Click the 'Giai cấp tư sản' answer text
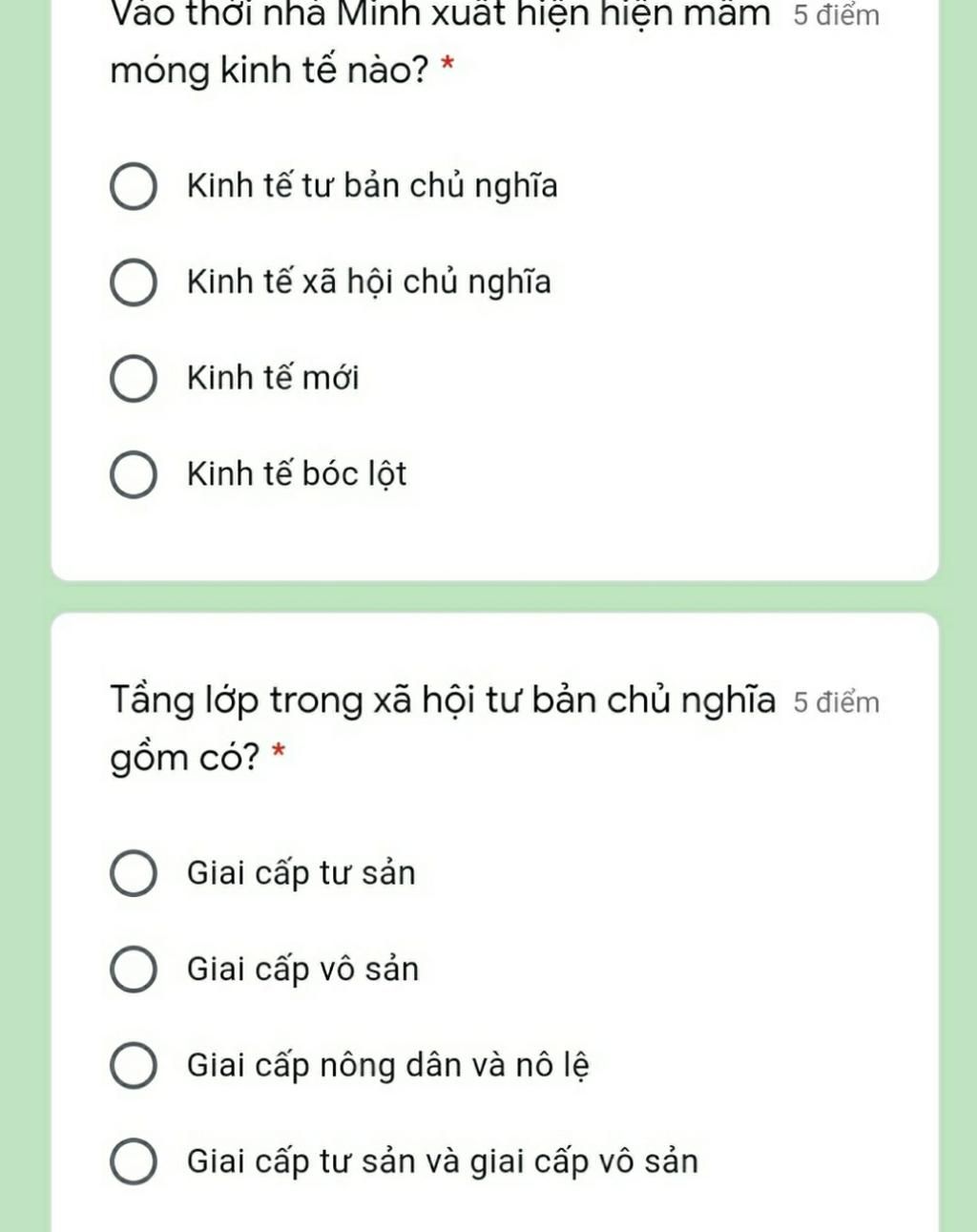The image size is (977, 1232). (301, 874)
